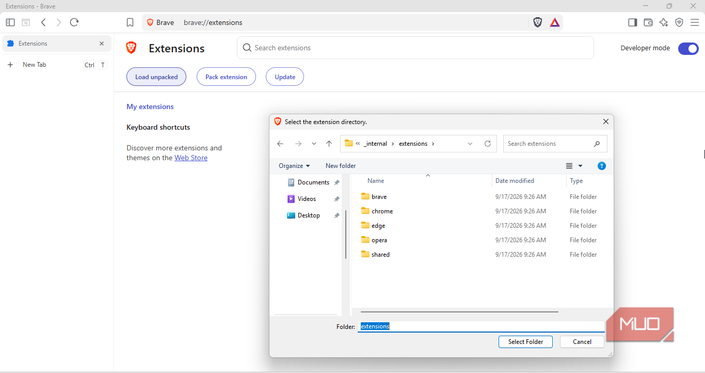Follow the Web Store link
The image size is (705, 373).
tap(191, 158)
